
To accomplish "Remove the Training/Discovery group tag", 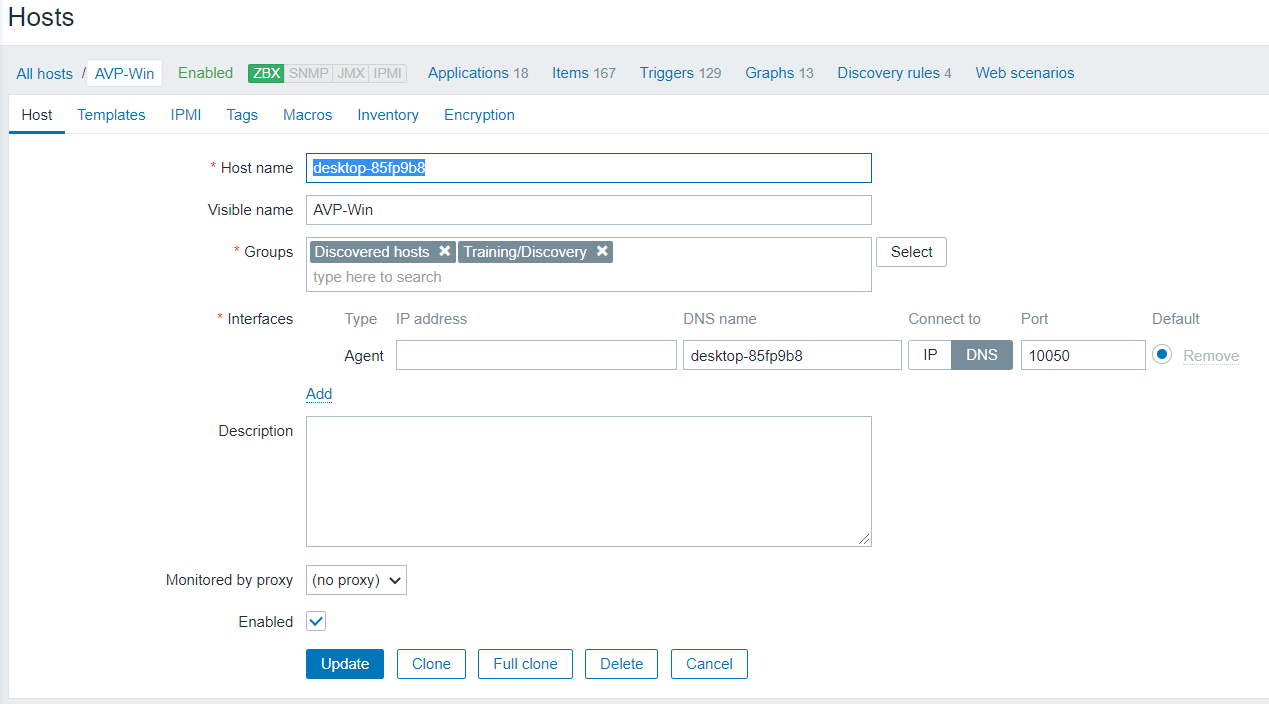I will [602, 251].
